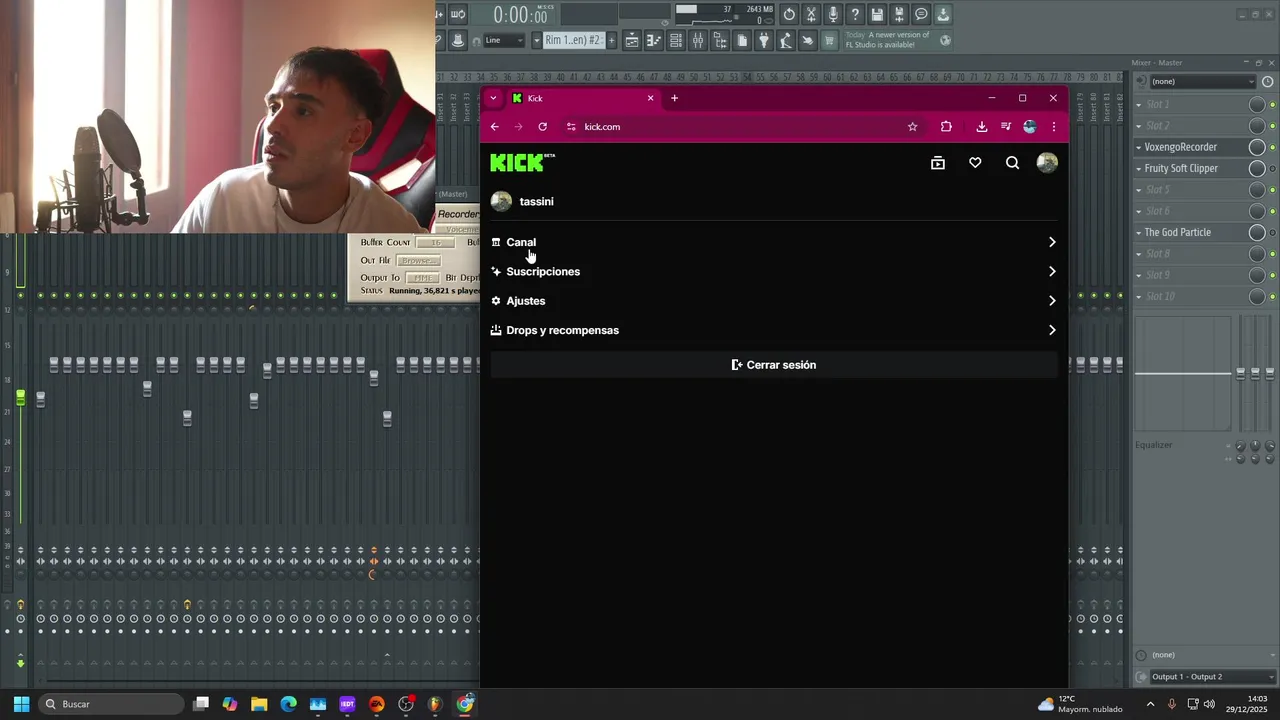The height and width of the screenshot is (720, 1280).
Task: Open Fruity Soft Clipper slot dropdown arrow
Action: click(x=1138, y=169)
